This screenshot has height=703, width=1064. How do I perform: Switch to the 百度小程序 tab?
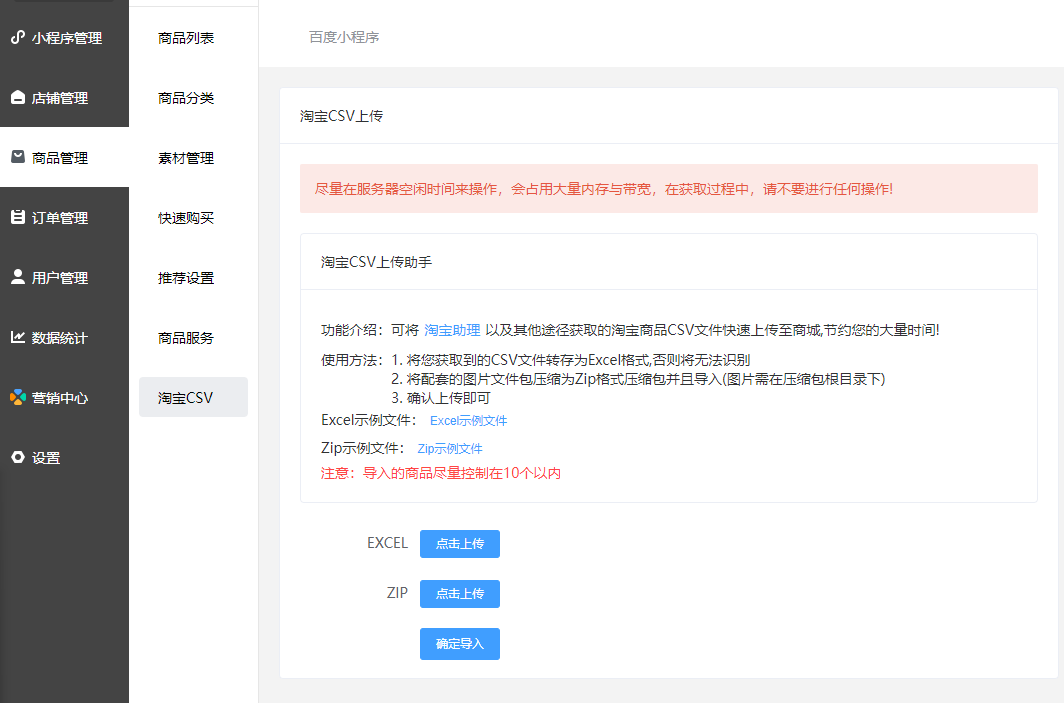(344, 37)
